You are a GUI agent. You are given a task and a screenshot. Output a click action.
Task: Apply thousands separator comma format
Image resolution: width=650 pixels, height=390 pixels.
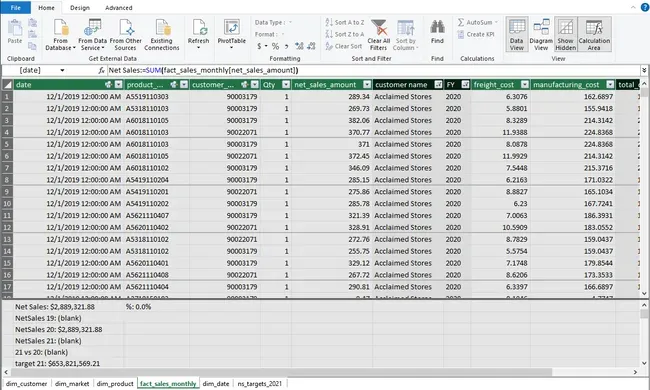[x=286, y=46]
